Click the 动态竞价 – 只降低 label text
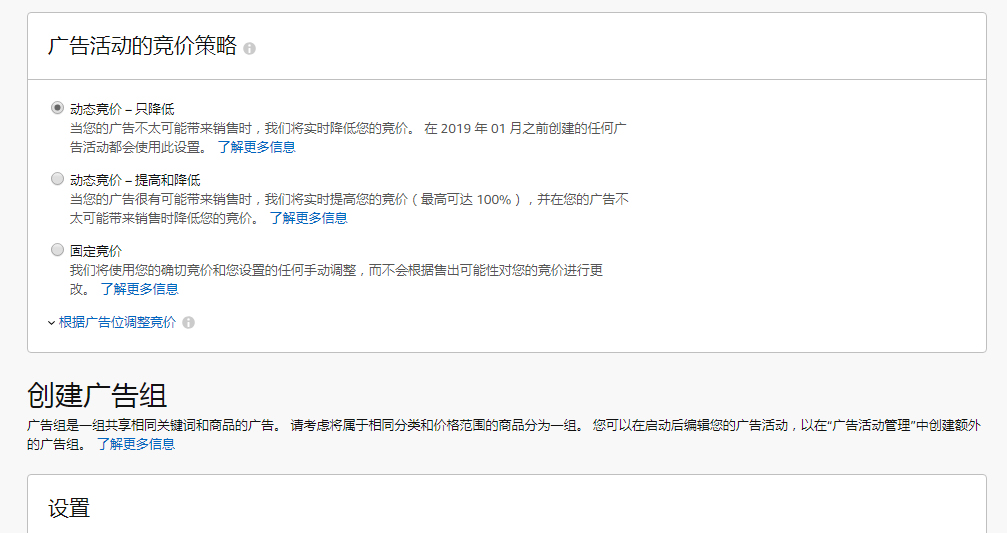This screenshot has width=1007, height=533. point(122,109)
